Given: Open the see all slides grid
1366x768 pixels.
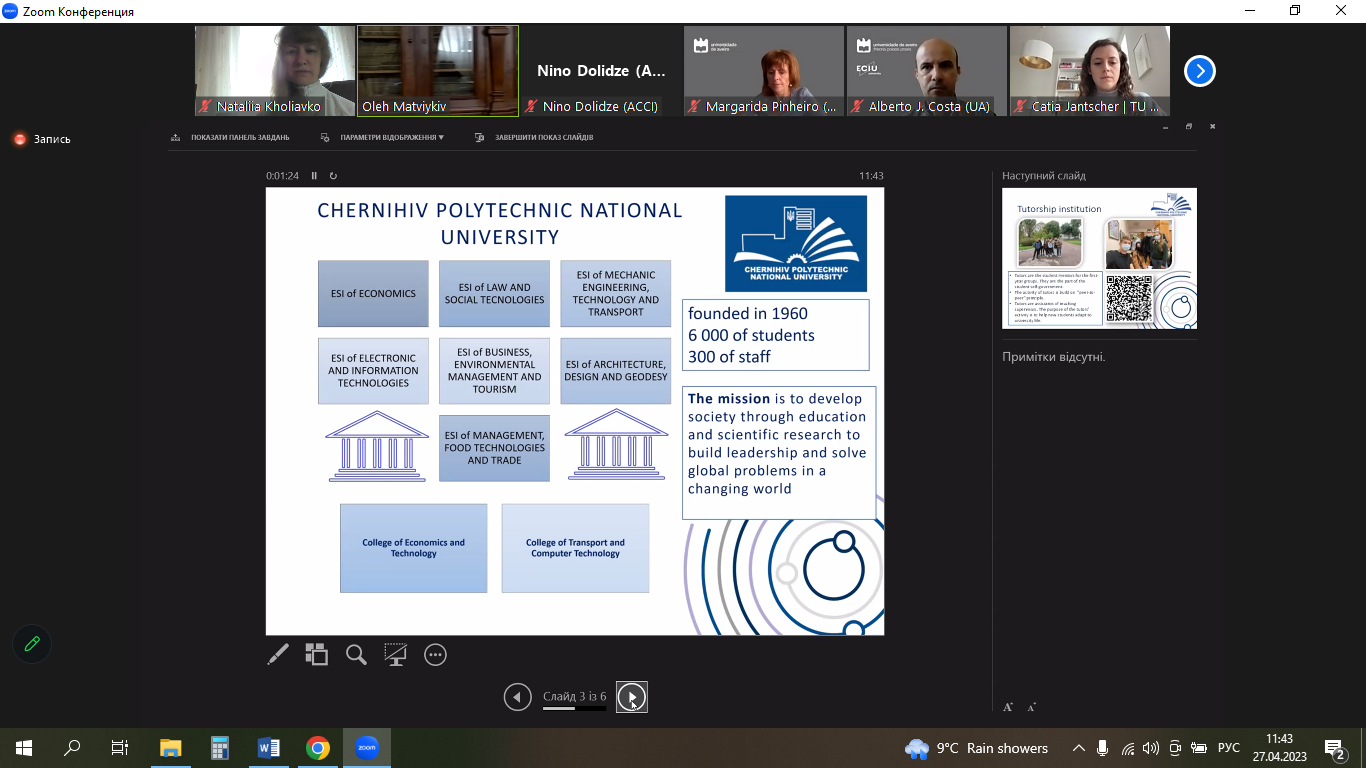Looking at the screenshot, I should pyautogui.click(x=317, y=655).
